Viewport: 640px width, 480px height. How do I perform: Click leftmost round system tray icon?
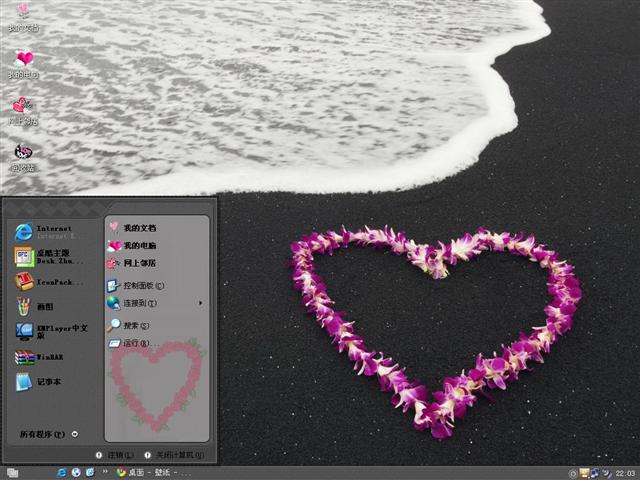(573, 473)
